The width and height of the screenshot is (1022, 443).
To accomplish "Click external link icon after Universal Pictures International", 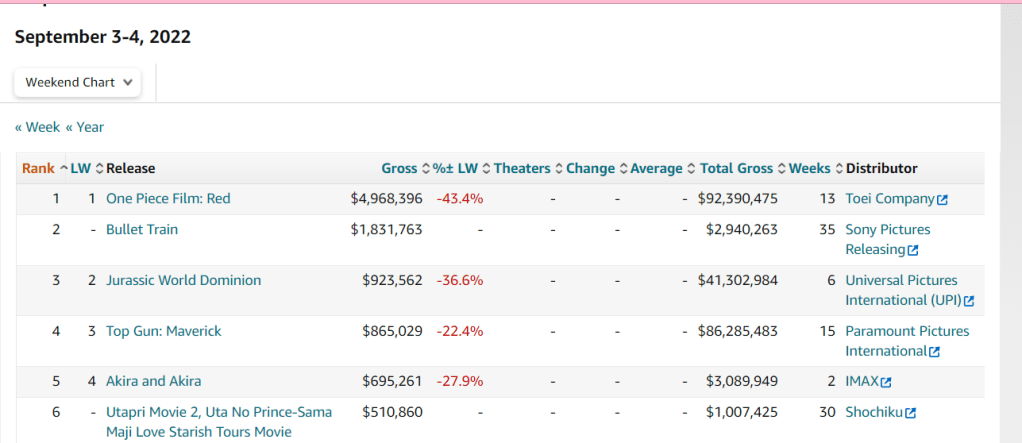I will click(968, 301).
